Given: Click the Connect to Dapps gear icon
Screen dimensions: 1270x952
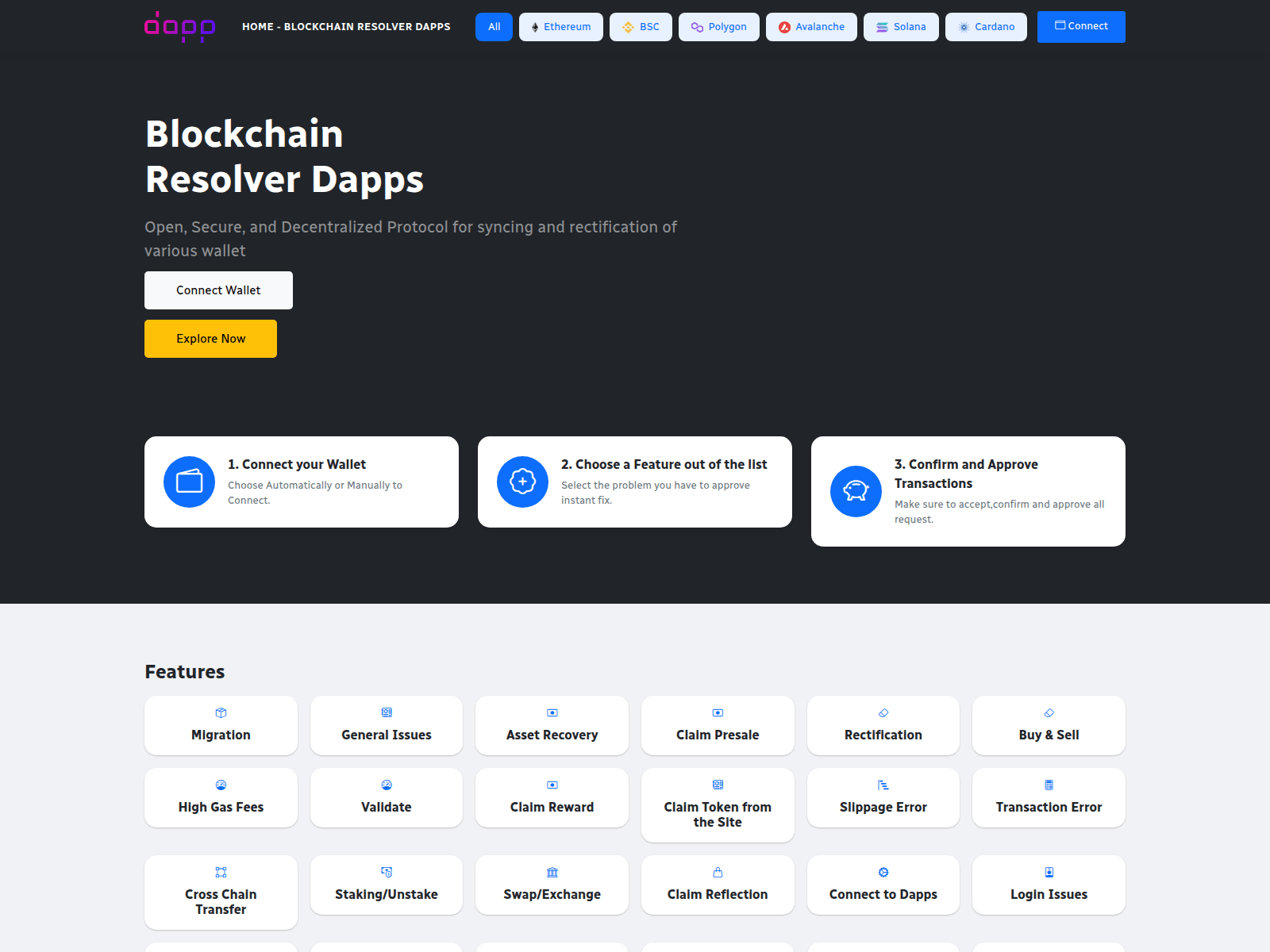Looking at the screenshot, I should click(883, 872).
